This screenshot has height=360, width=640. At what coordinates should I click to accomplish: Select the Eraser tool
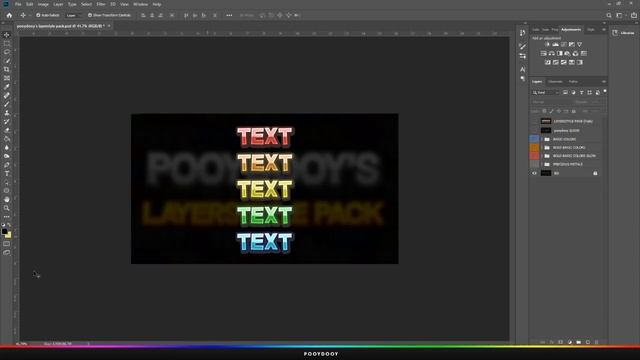[7, 130]
